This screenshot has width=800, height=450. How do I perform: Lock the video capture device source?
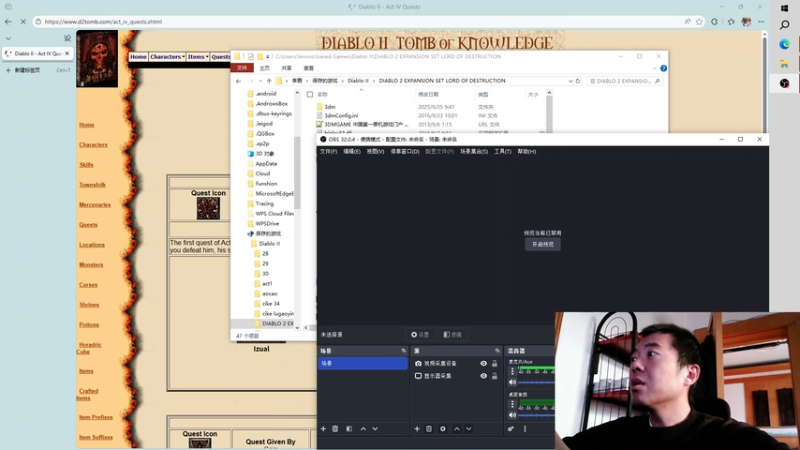[x=494, y=364]
